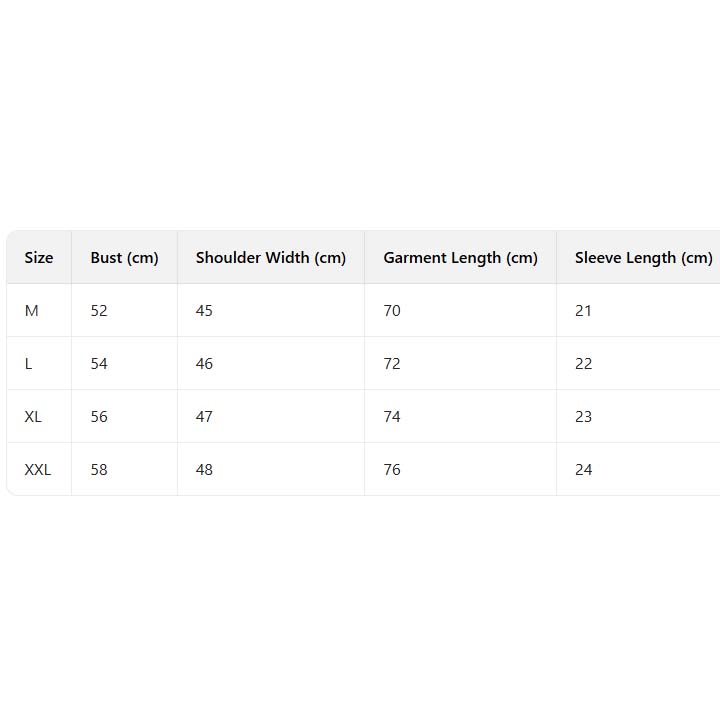Click the XL size row label
This screenshot has width=720, height=720.
[x=33, y=417]
